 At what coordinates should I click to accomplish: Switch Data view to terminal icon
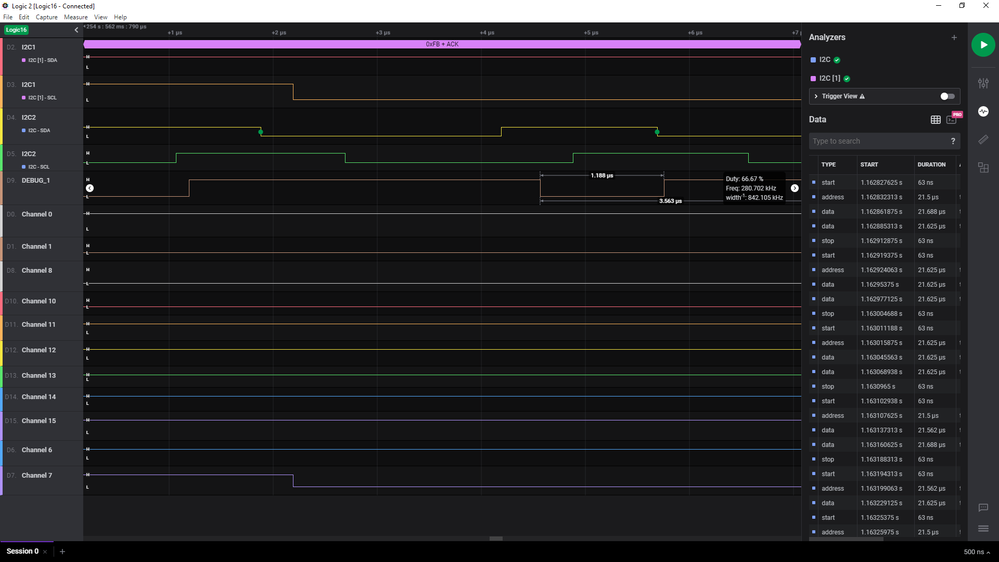point(951,120)
